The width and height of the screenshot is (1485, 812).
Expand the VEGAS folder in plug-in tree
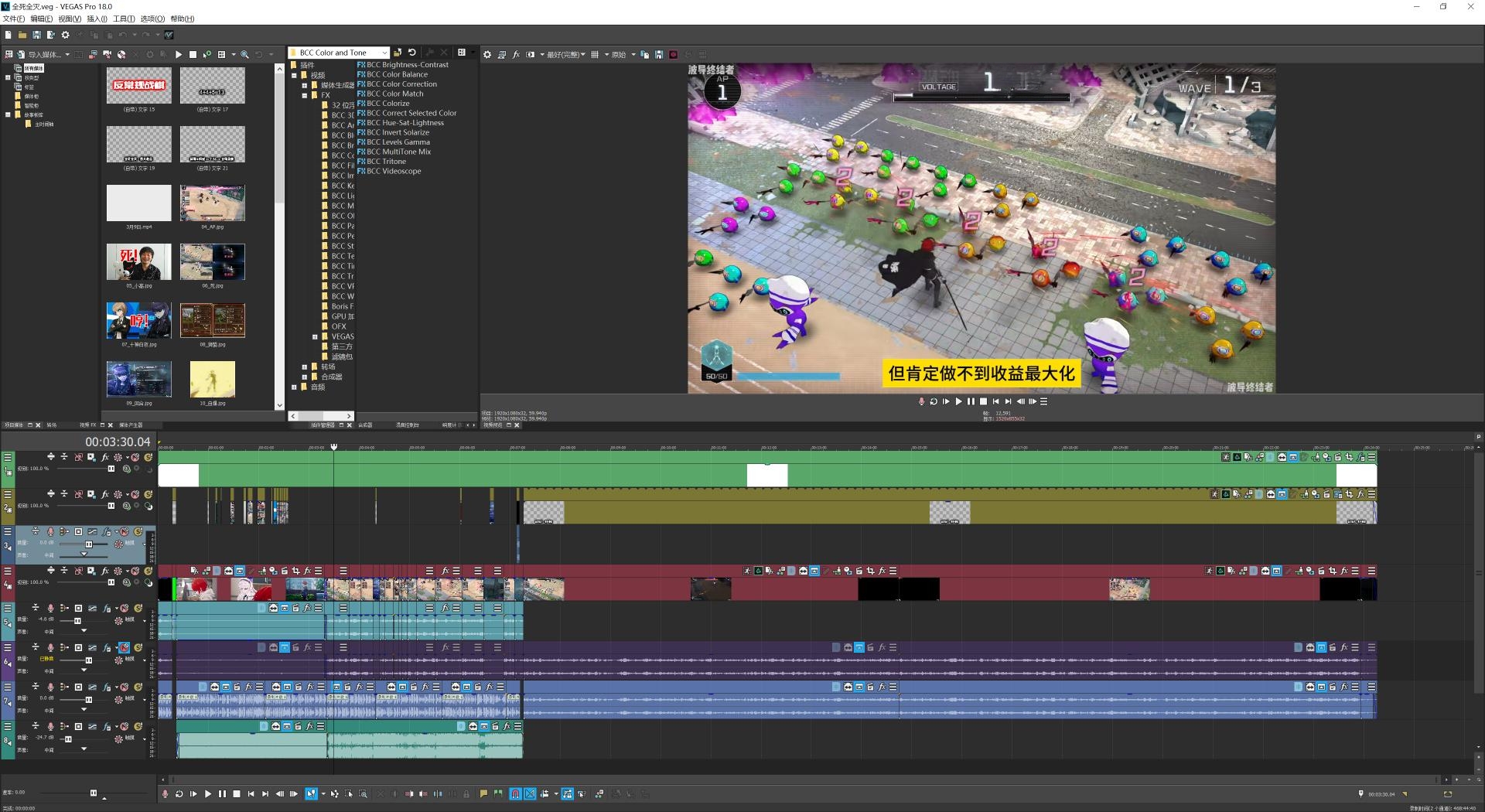tap(315, 336)
